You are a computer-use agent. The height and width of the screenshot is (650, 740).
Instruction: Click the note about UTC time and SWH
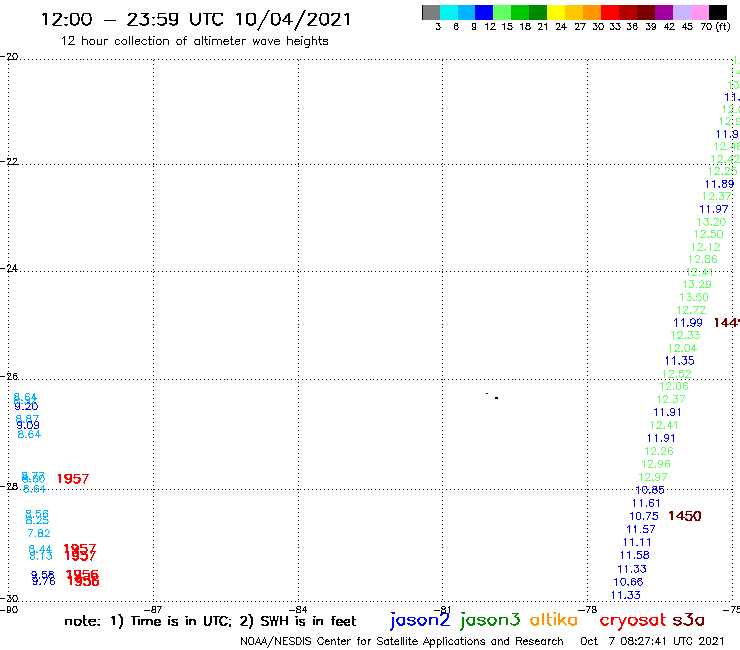[210, 621]
